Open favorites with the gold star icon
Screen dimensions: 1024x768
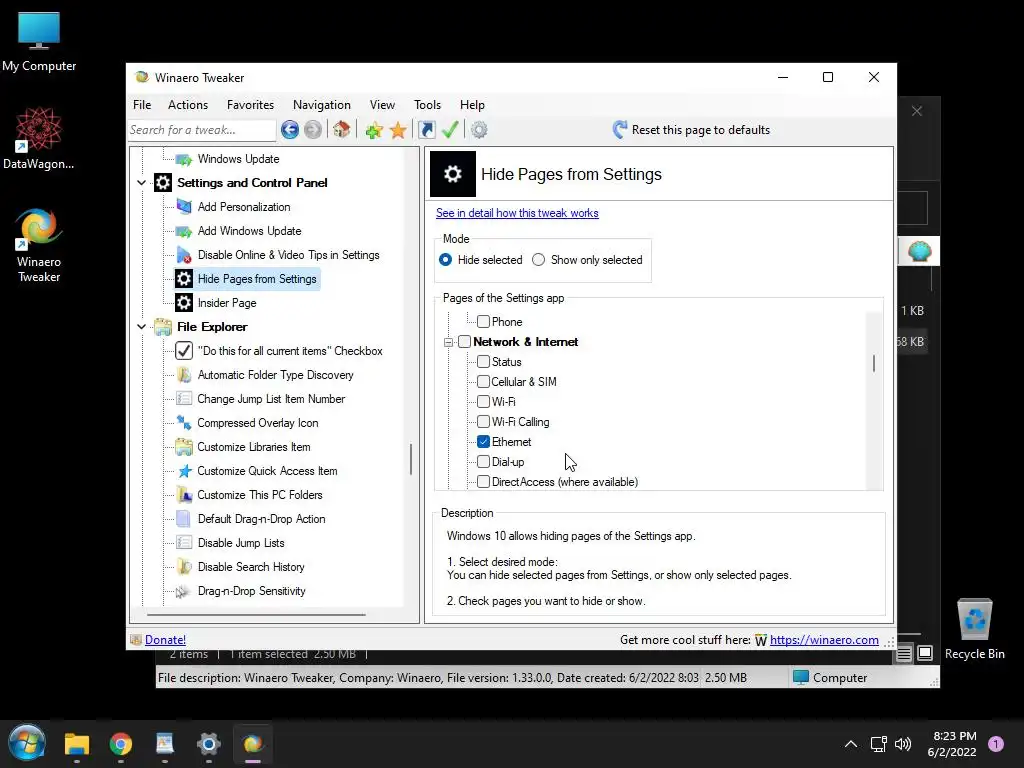point(398,130)
